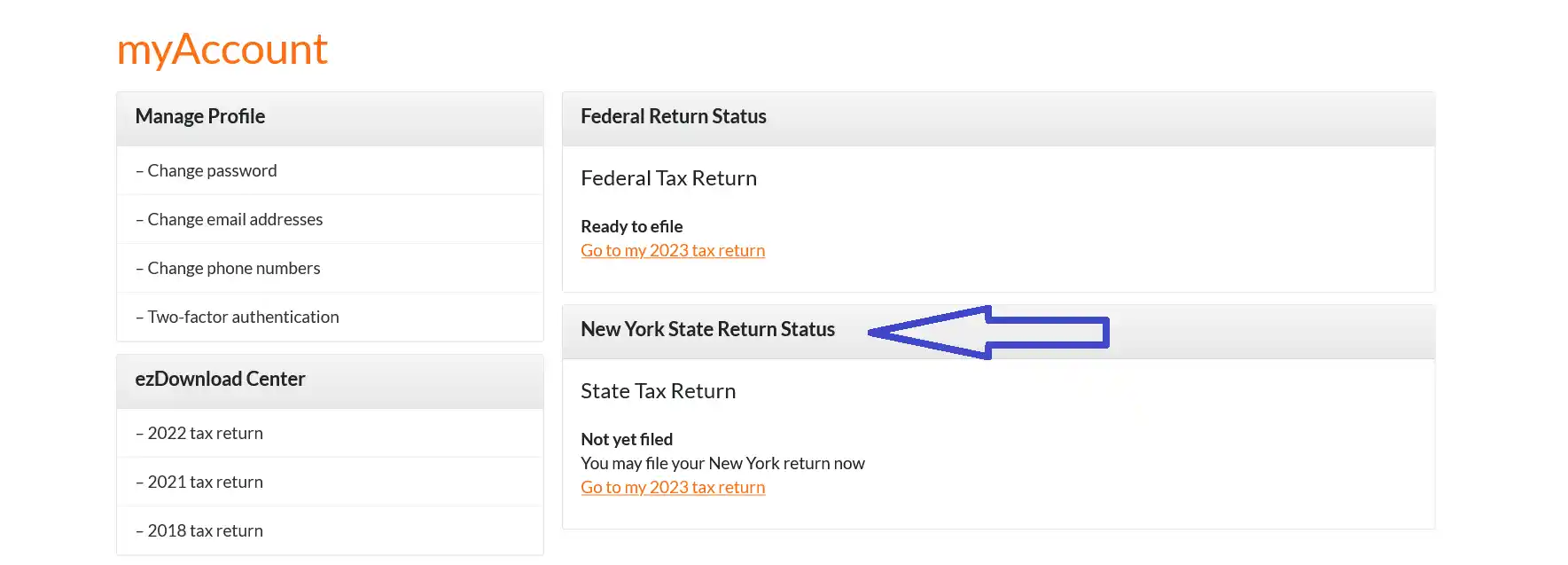
Task: Download the 2021 tax return
Action: [x=205, y=482]
